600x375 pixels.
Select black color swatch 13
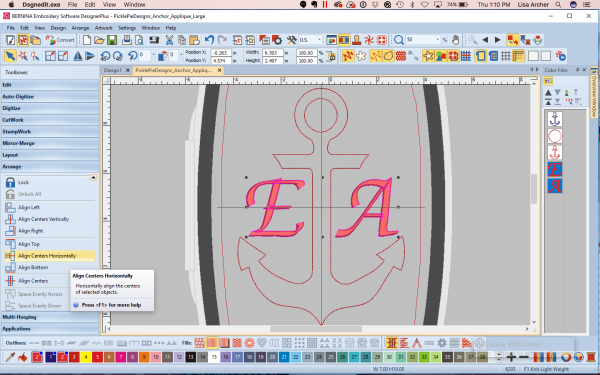[x=191, y=357]
